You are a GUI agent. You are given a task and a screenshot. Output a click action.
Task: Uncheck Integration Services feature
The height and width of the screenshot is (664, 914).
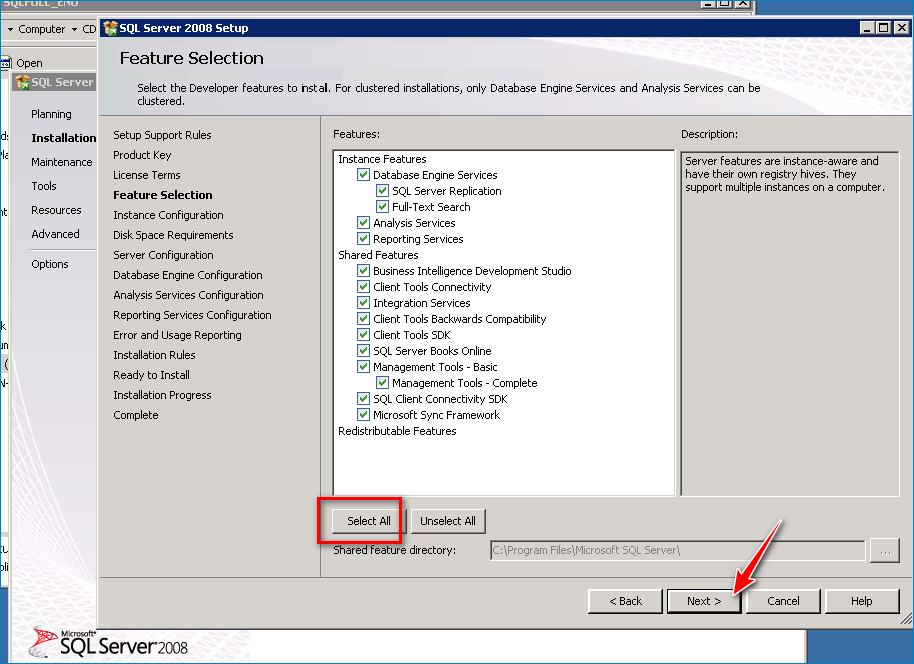363,303
